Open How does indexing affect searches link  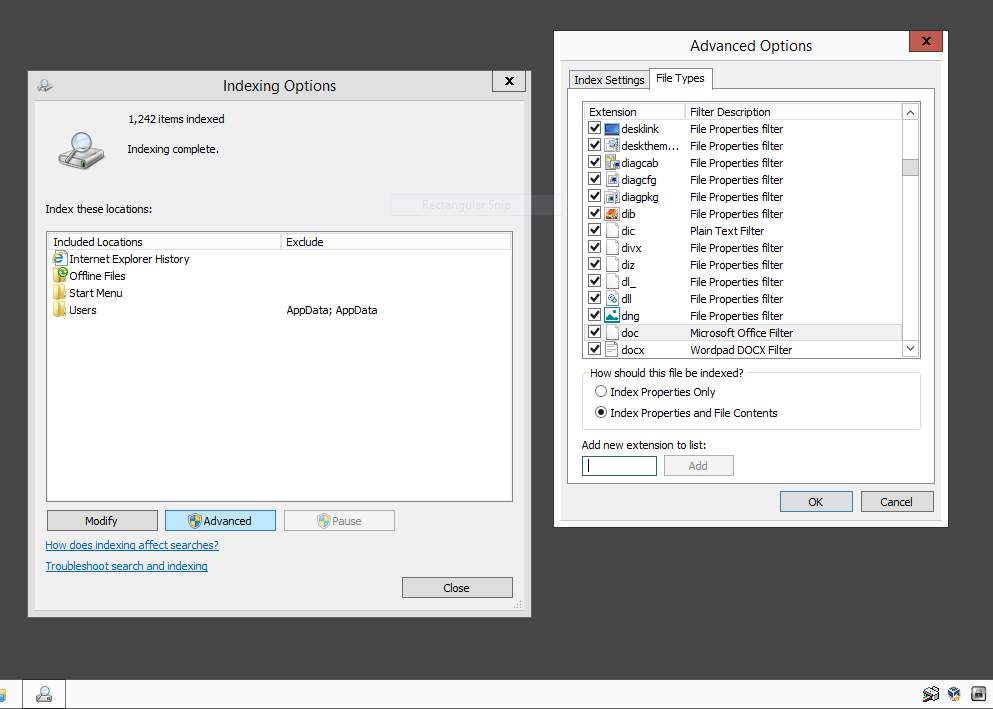(132, 545)
